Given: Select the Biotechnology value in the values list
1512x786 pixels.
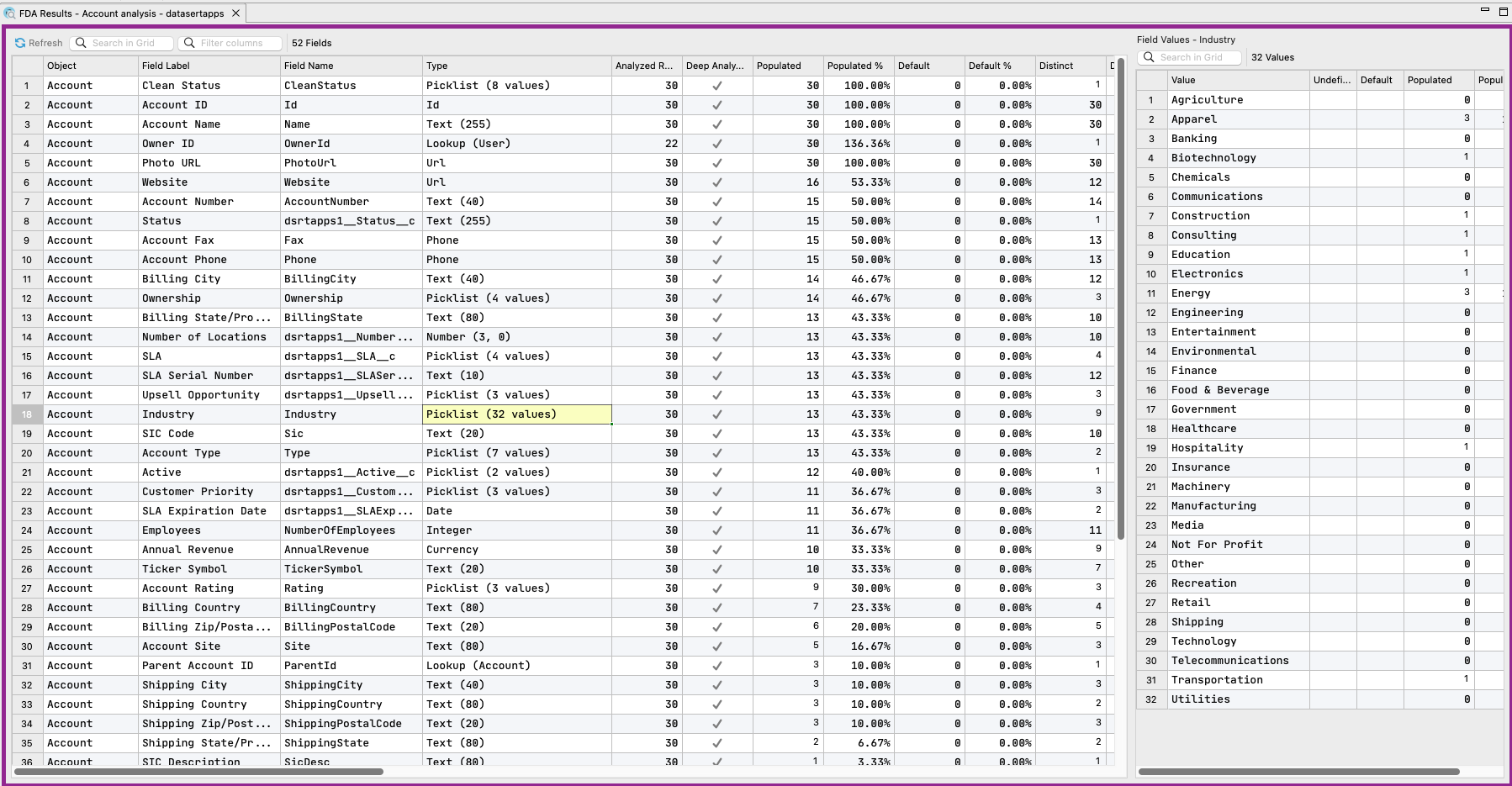Looking at the screenshot, I should tap(1213, 158).
